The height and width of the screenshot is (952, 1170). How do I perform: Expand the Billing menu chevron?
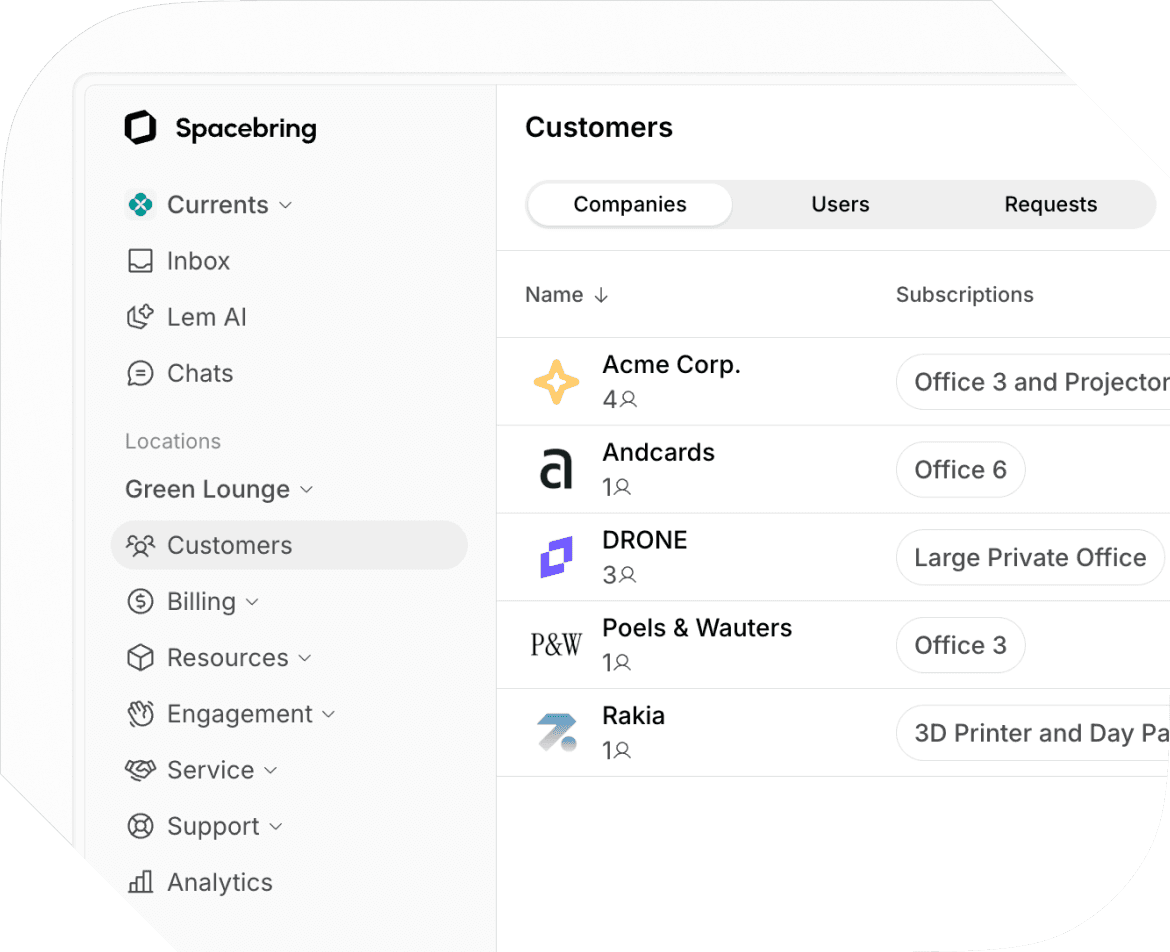click(252, 602)
